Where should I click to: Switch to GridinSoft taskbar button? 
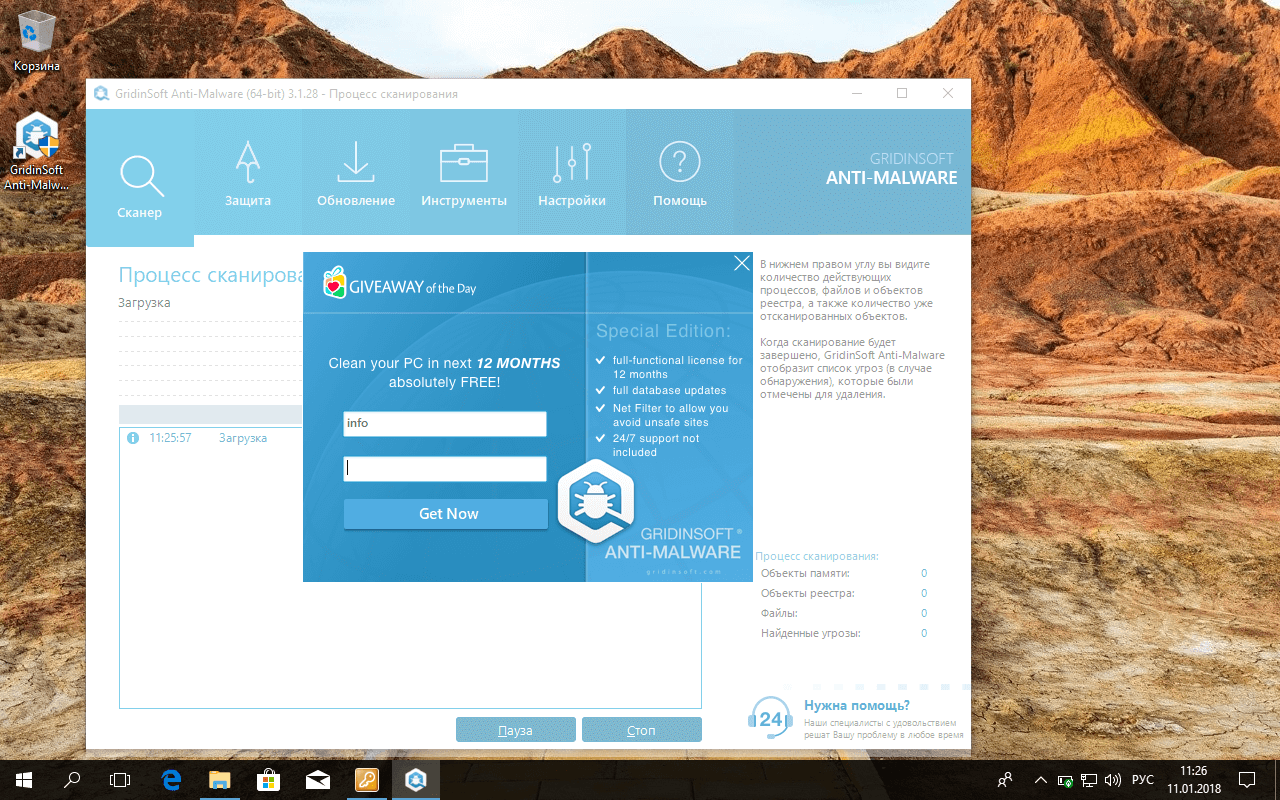414,779
